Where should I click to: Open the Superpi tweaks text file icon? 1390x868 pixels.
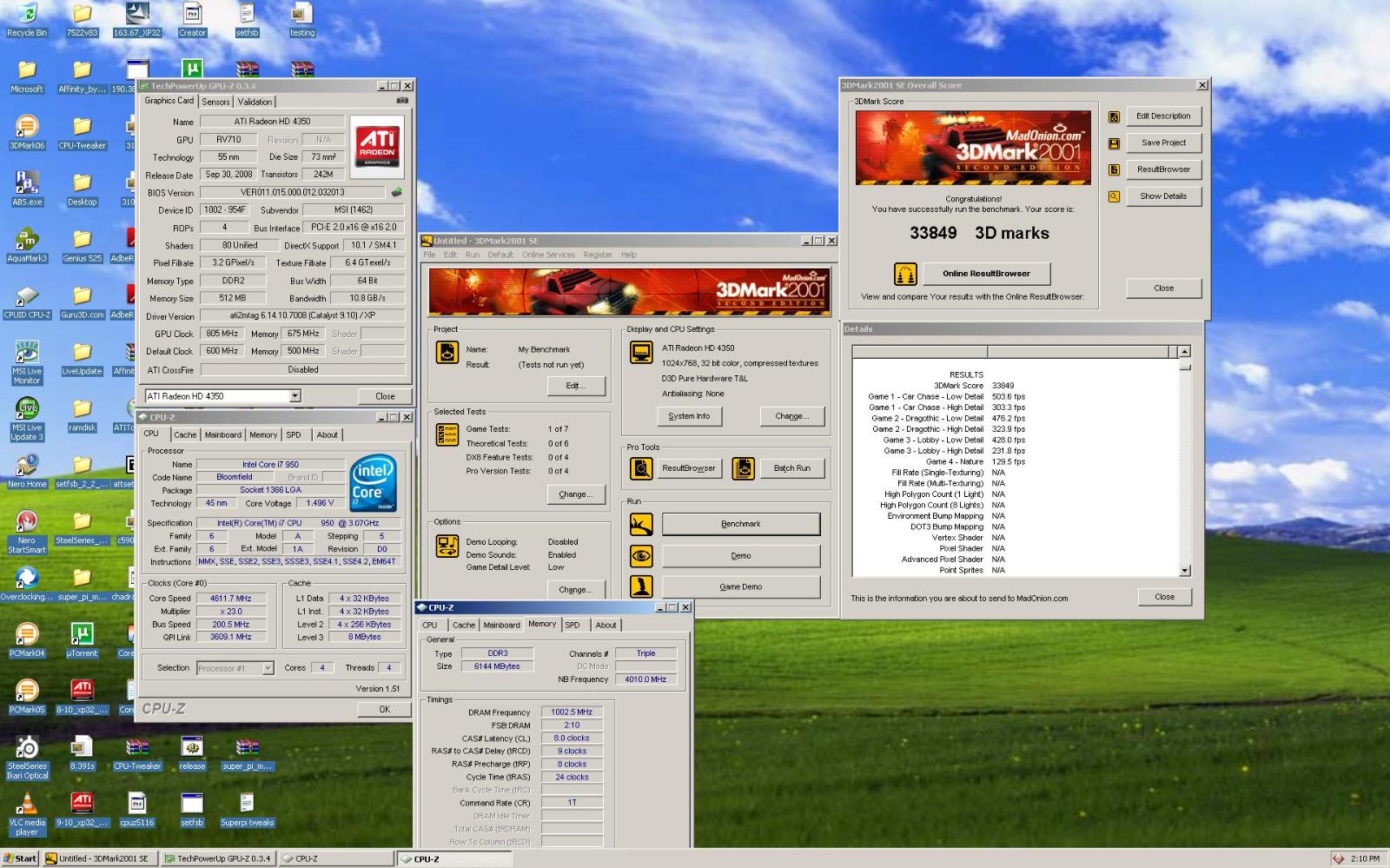(247, 809)
